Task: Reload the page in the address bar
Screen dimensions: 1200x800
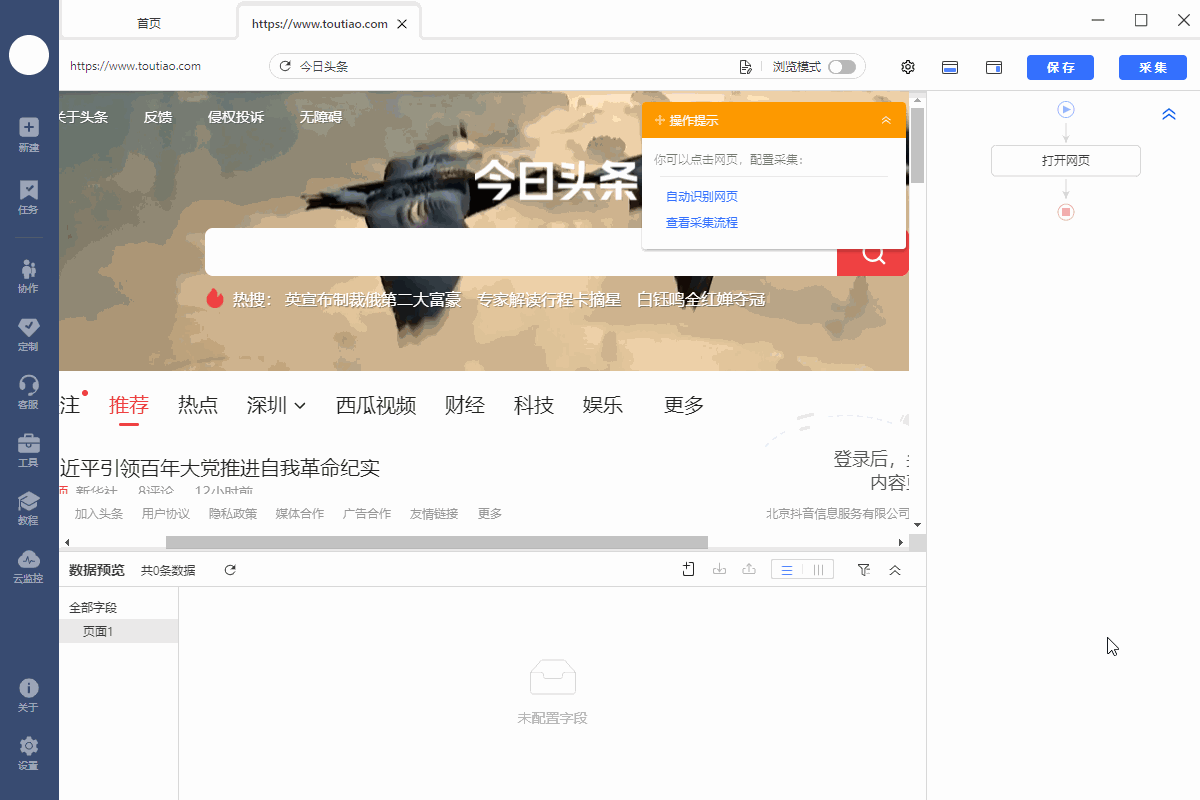Action: (x=285, y=66)
